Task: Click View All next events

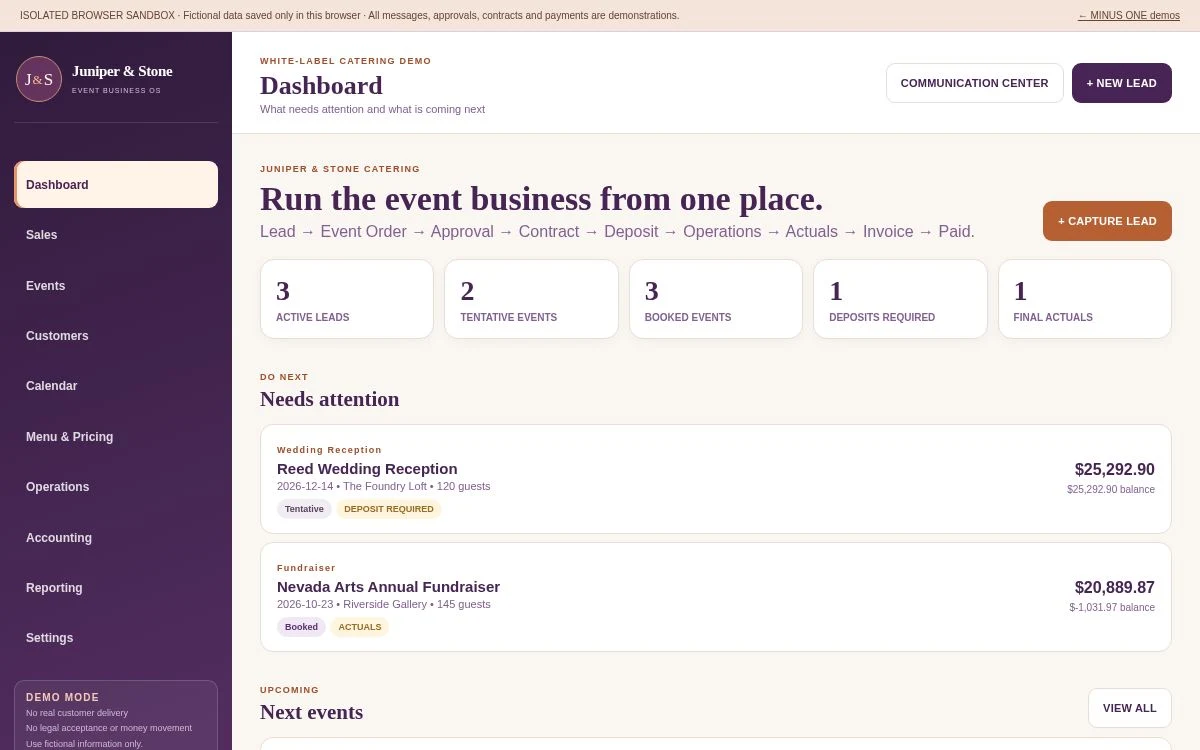Action: (1129, 708)
